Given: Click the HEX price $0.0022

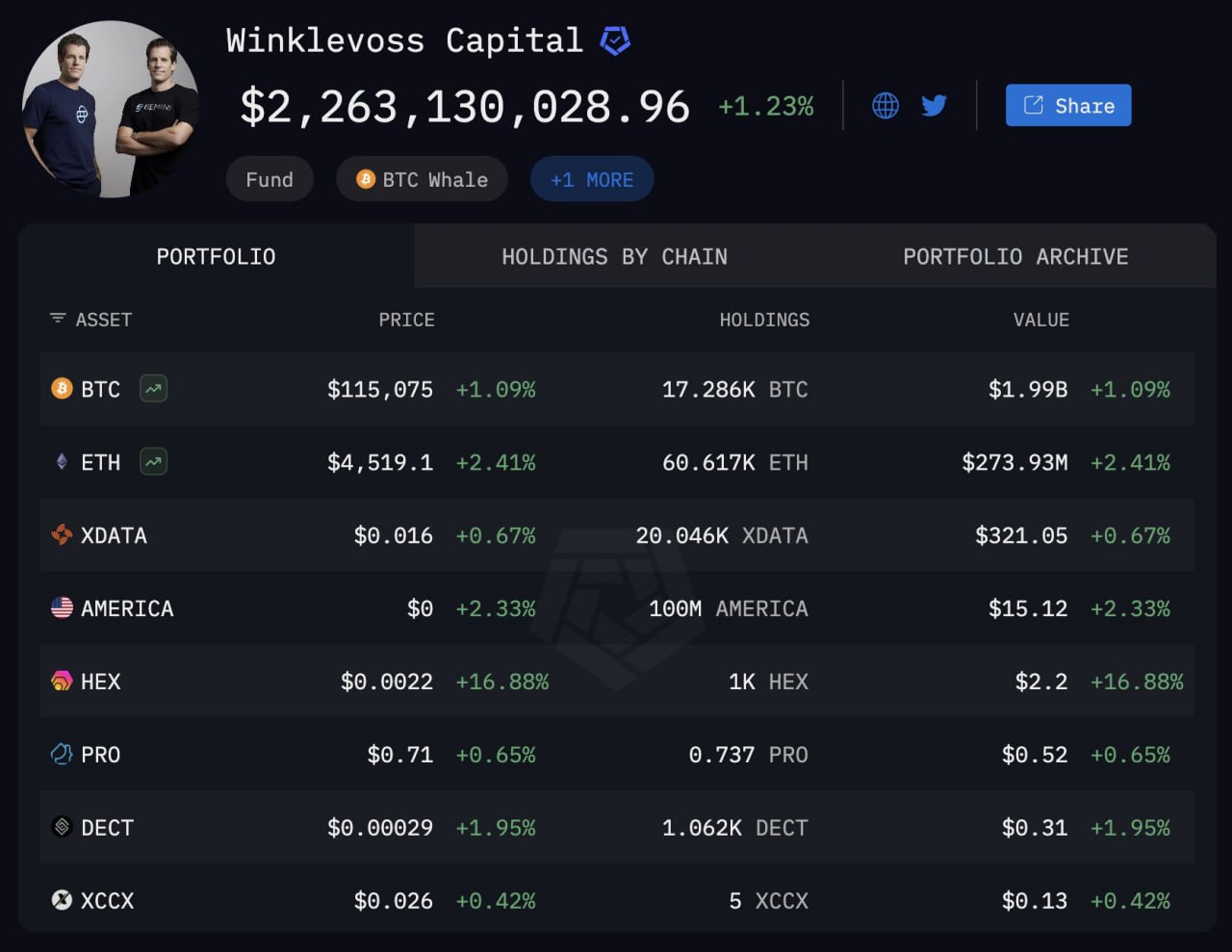Looking at the screenshot, I should pos(387,682).
